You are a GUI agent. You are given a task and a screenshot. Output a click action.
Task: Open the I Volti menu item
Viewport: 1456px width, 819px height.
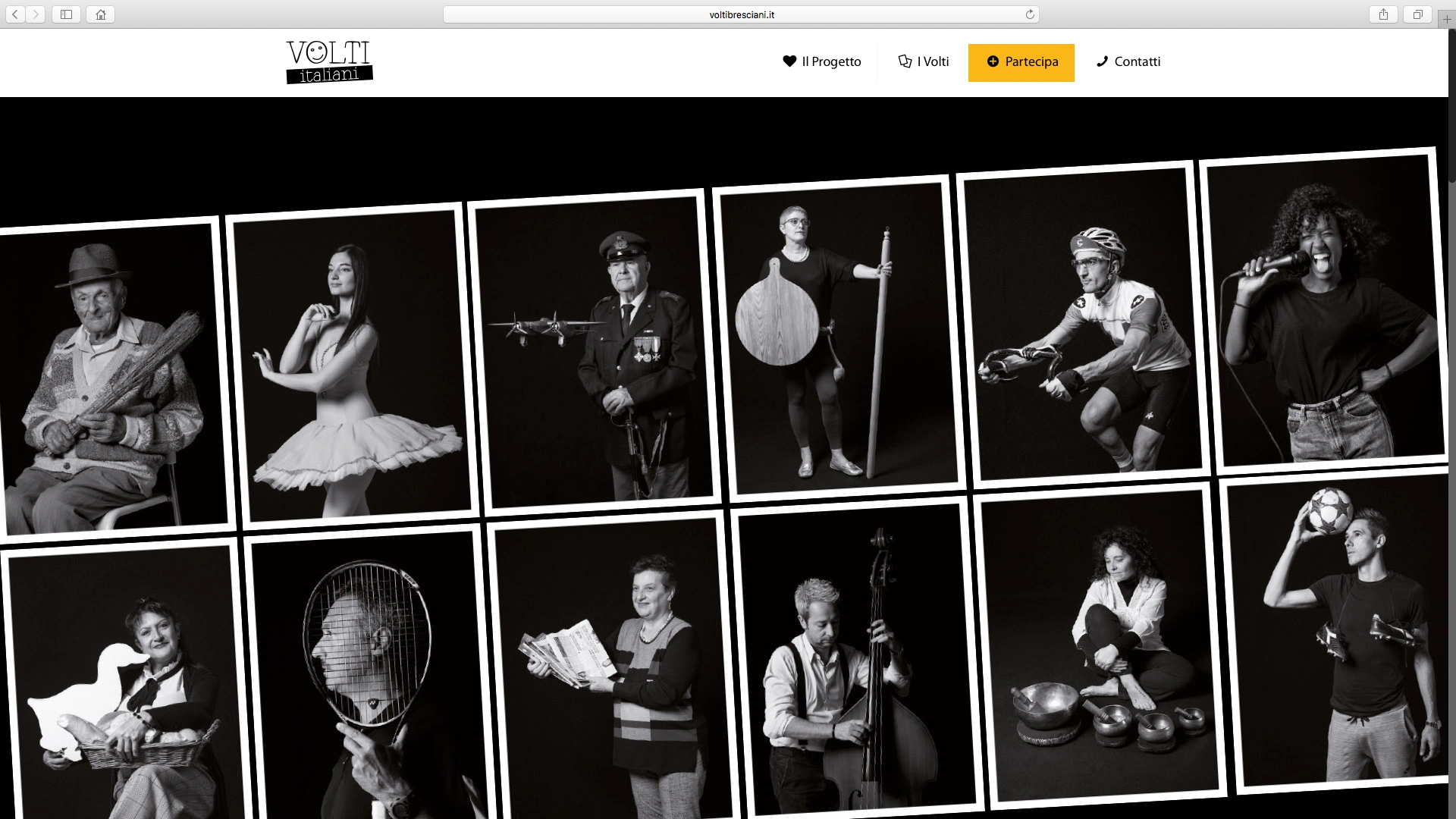coord(924,62)
